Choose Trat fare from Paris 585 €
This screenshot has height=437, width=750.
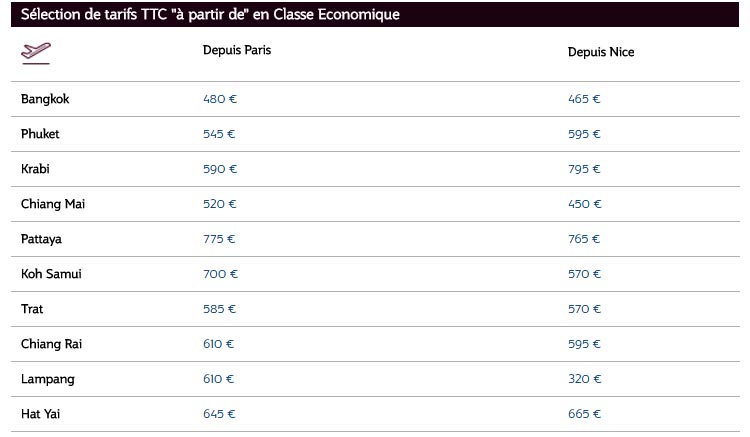click(x=220, y=309)
